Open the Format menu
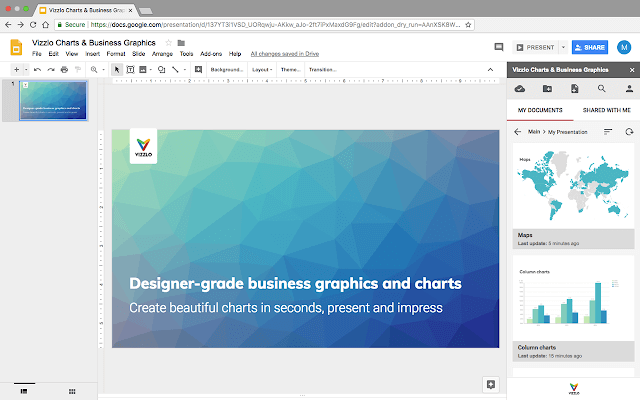Image resolution: width=640 pixels, height=400 pixels. tap(116, 54)
